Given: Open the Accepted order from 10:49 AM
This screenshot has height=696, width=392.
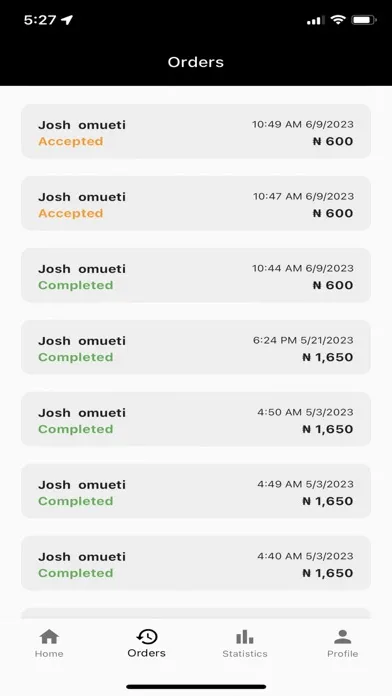Looking at the screenshot, I should 196,131.
